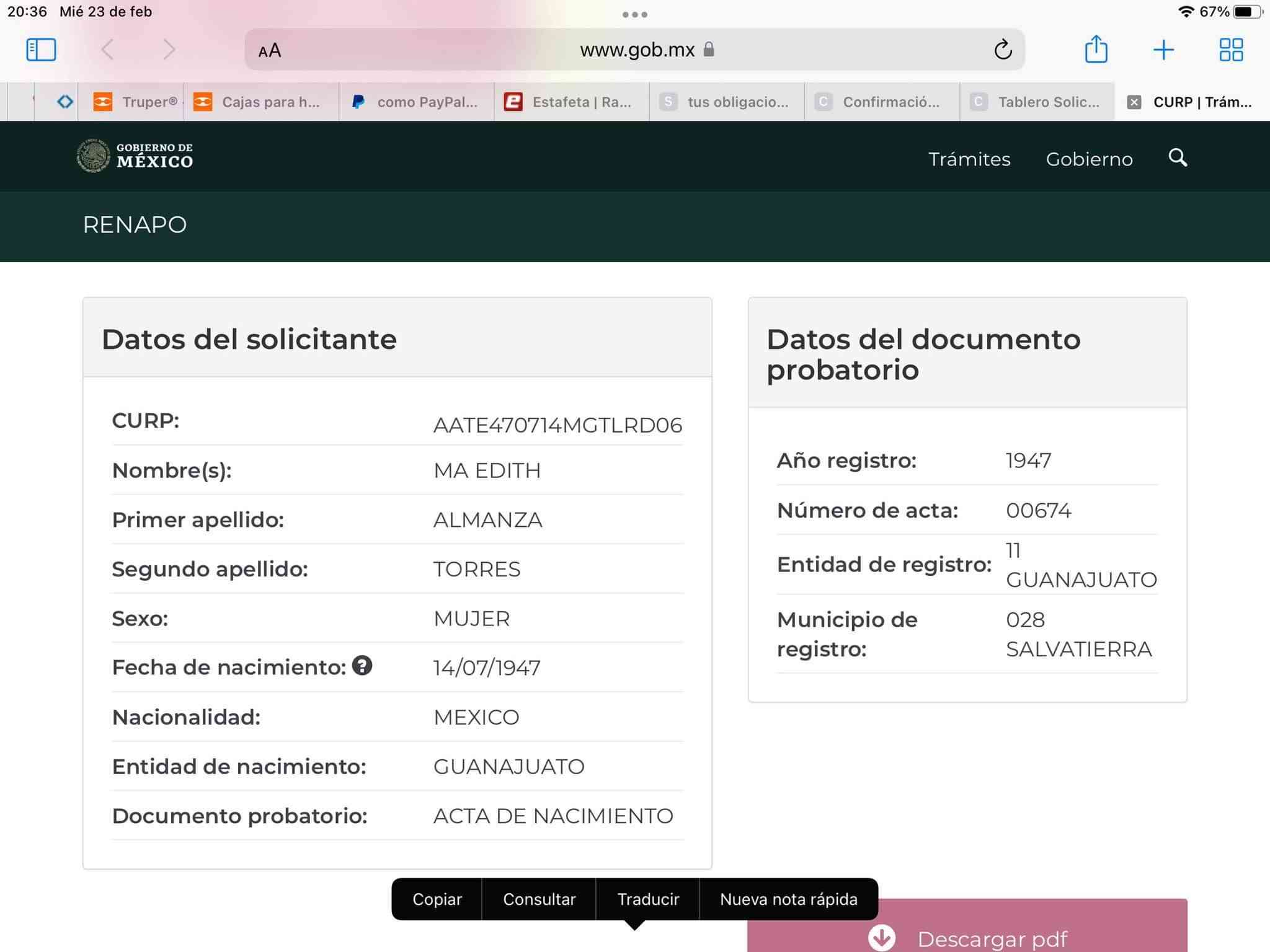1270x952 pixels.
Task: Open the three-dots multitasking menu
Action: 635,14
